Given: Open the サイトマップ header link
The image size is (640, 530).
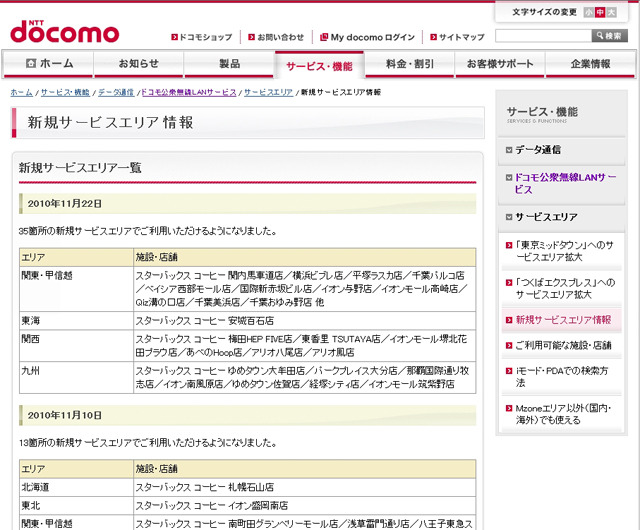Looking at the screenshot, I should click(462, 37).
